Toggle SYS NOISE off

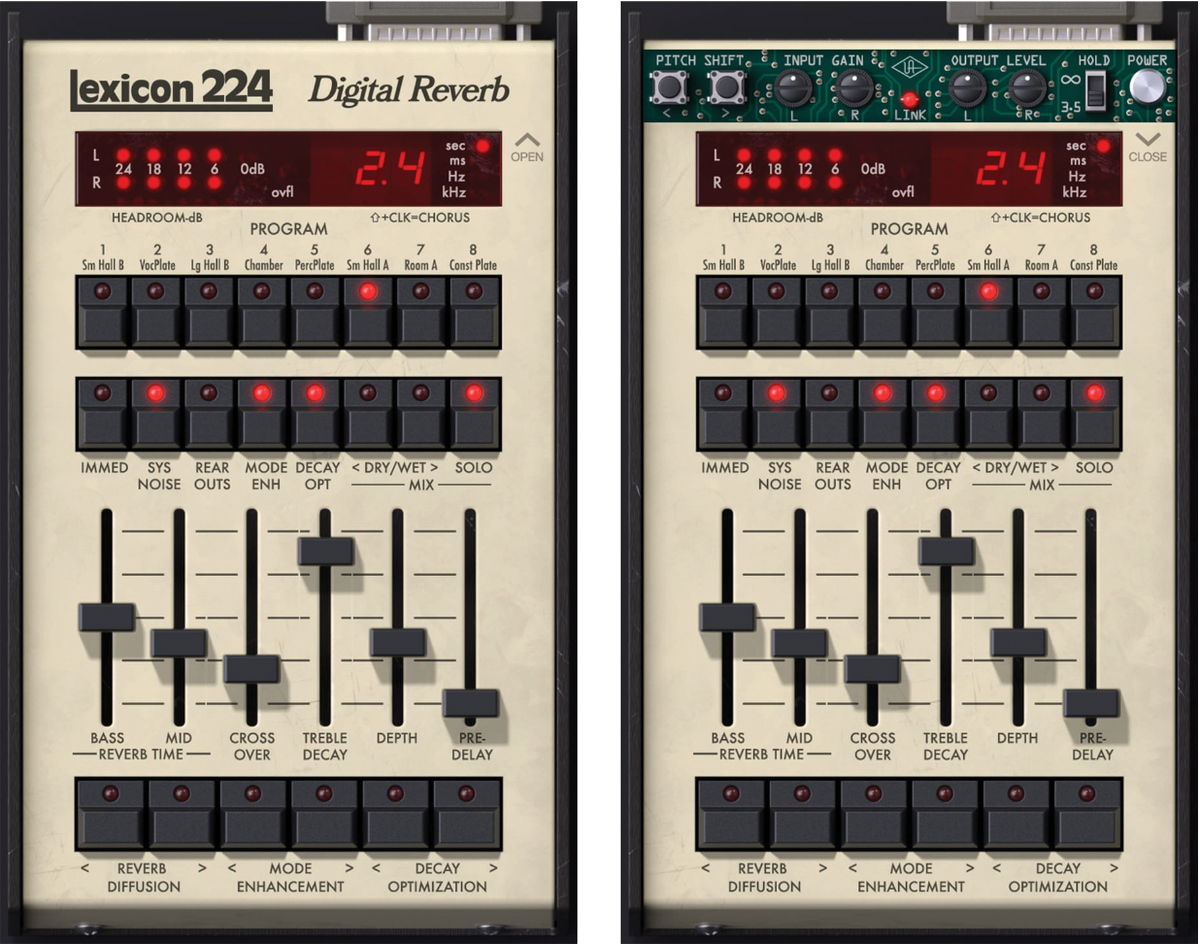click(x=157, y=415)
